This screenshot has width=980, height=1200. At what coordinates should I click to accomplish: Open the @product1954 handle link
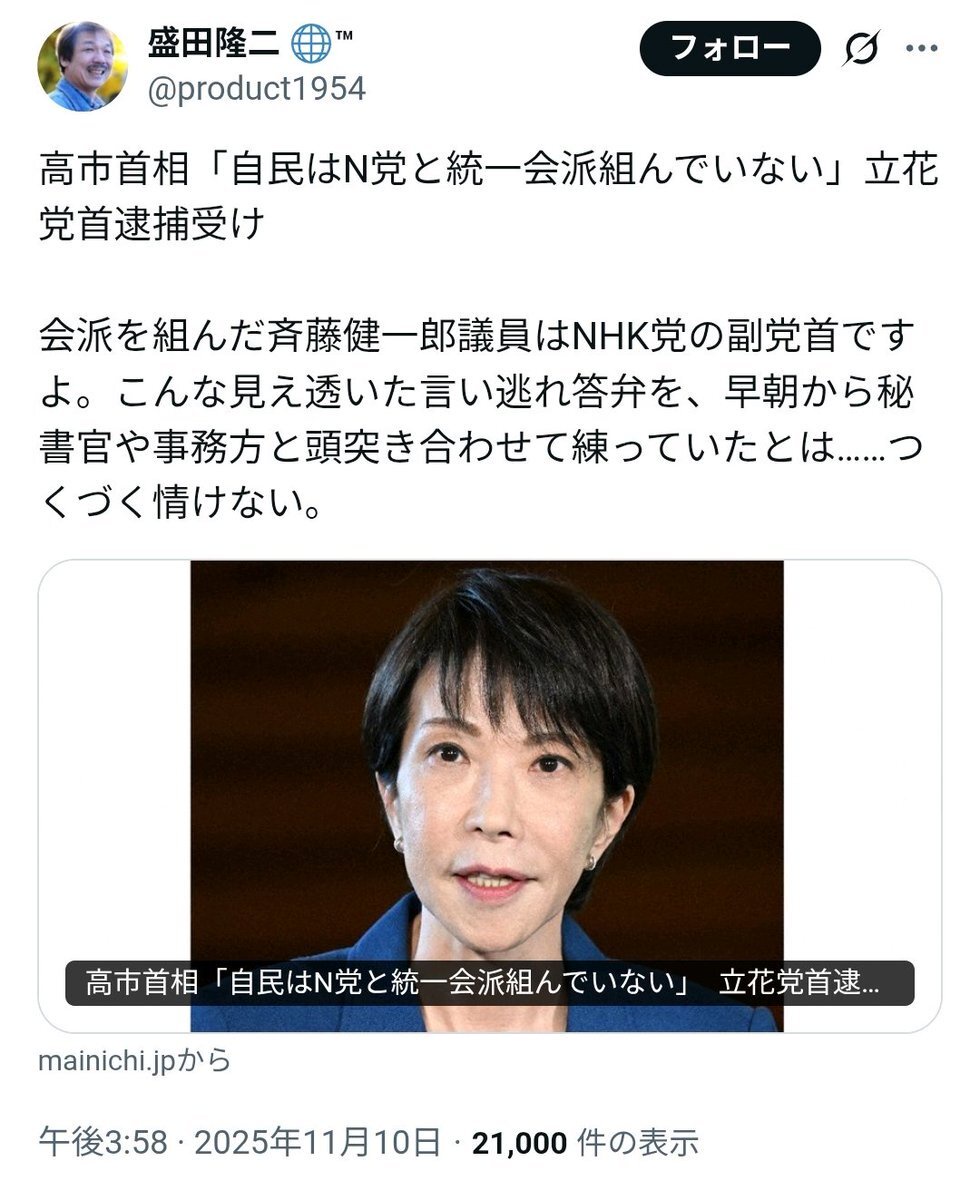tap(257, 90)
